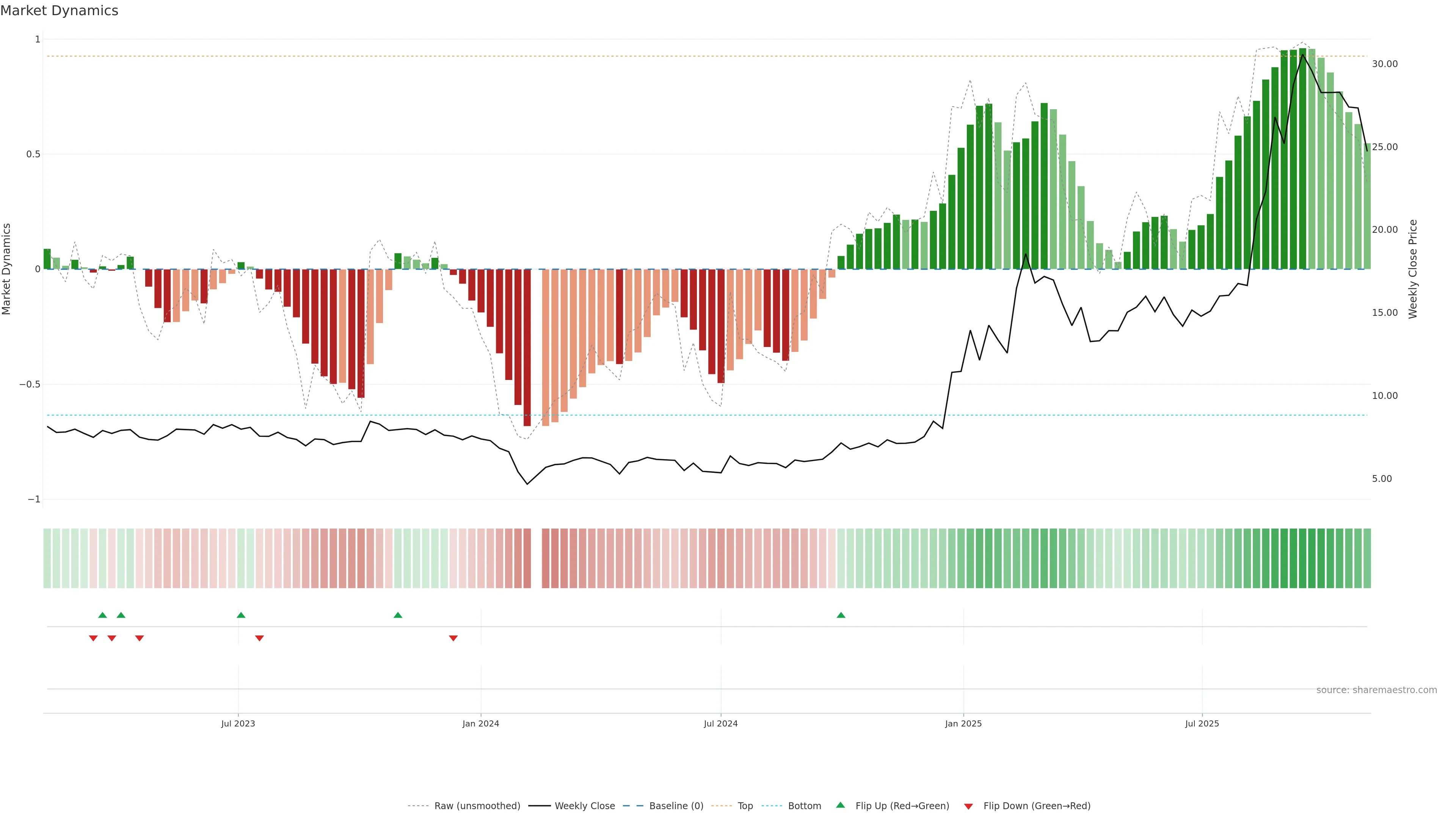This screenshot has height=819, width=1456.
Task: Click the green flip-up marker near October 2024
Action: [x=841, y=615]
